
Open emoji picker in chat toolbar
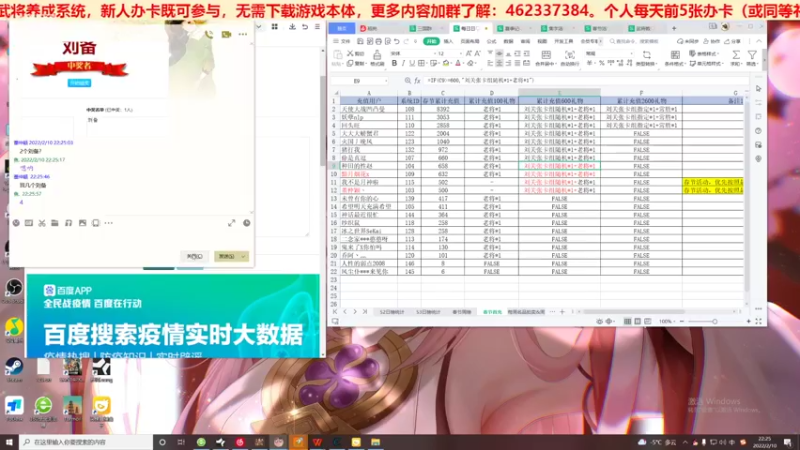click(x=16, y=223)
